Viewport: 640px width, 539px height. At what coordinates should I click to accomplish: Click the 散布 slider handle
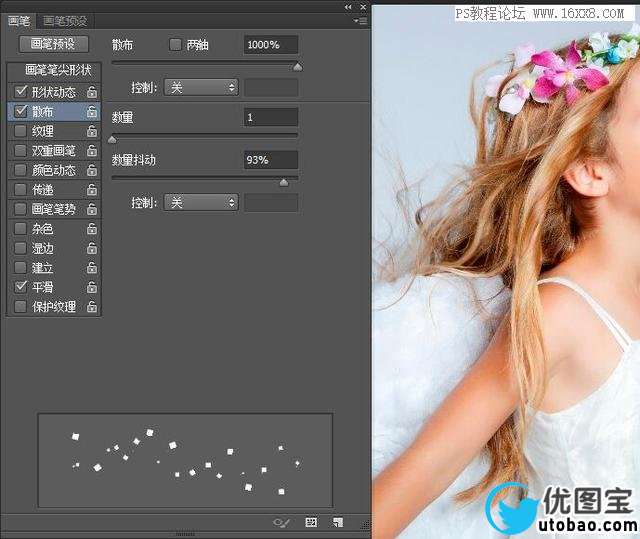coord(298,67)
